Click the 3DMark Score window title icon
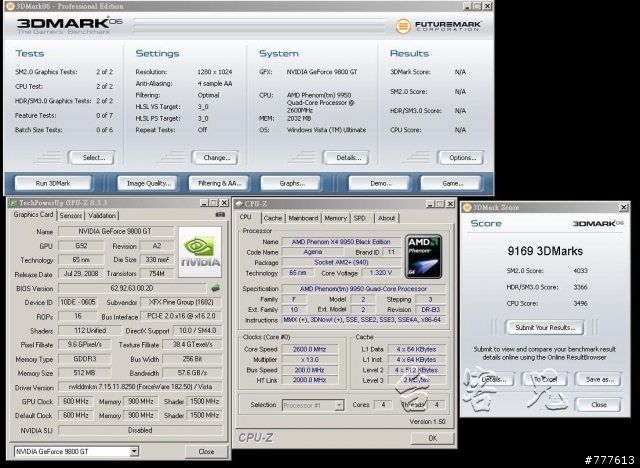 [x=467, y=208]
